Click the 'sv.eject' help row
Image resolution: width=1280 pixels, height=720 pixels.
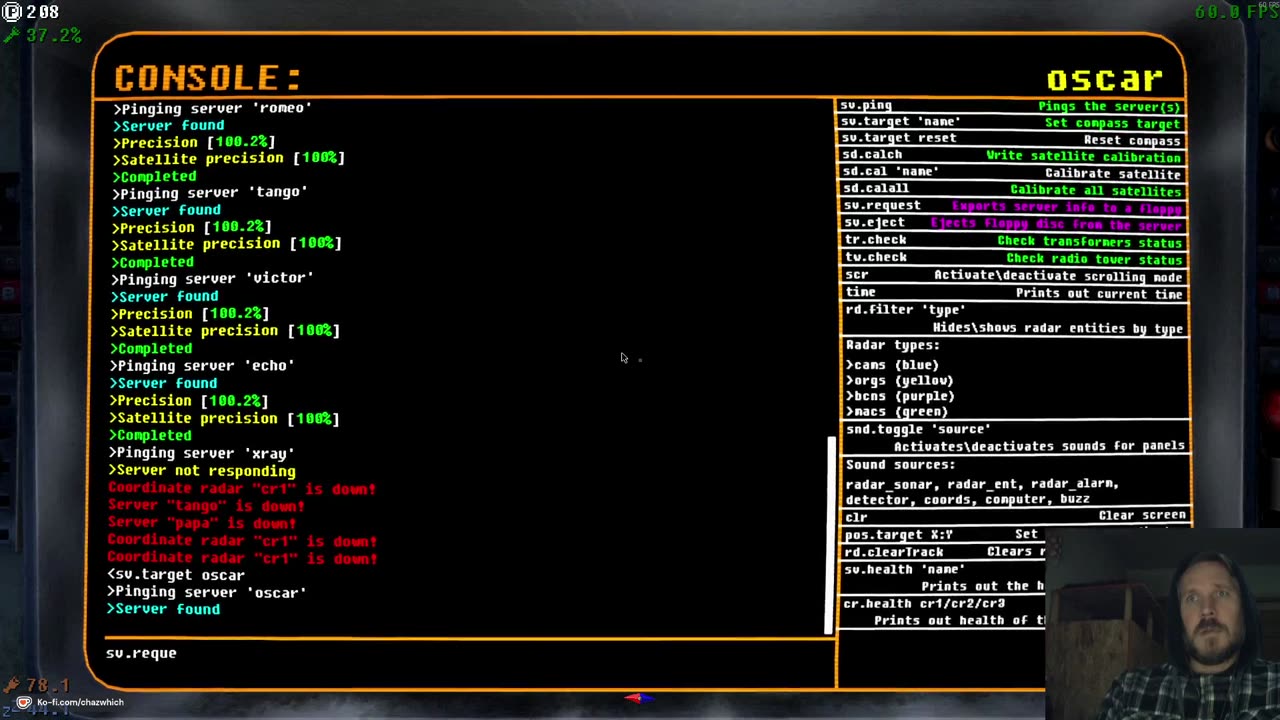pos(1012,224)
